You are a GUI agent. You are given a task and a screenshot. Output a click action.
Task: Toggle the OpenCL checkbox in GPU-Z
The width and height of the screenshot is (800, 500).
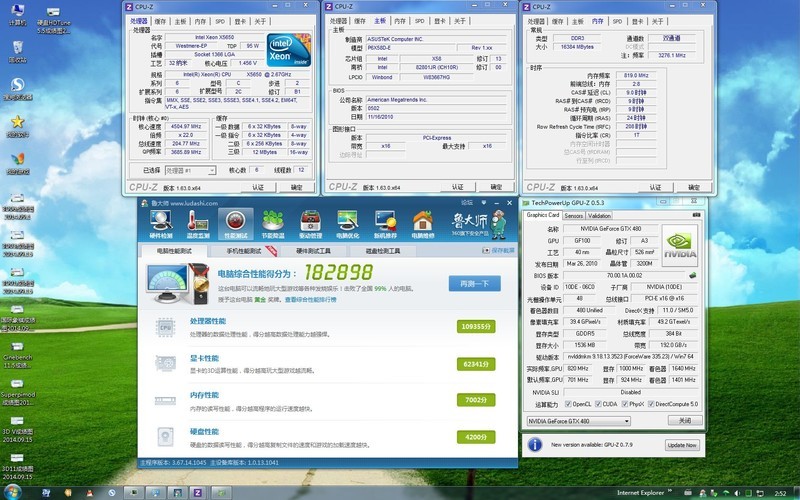568,404
